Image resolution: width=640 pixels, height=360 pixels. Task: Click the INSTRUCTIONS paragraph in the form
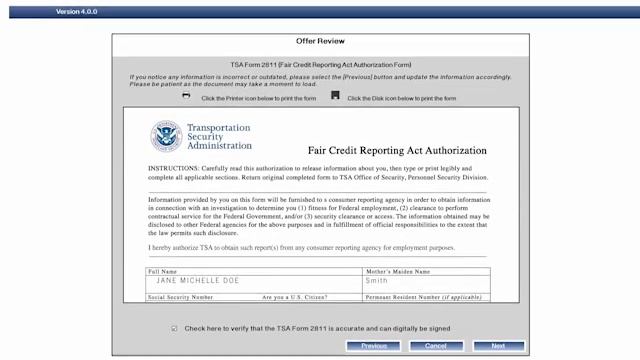coord(318,173)
